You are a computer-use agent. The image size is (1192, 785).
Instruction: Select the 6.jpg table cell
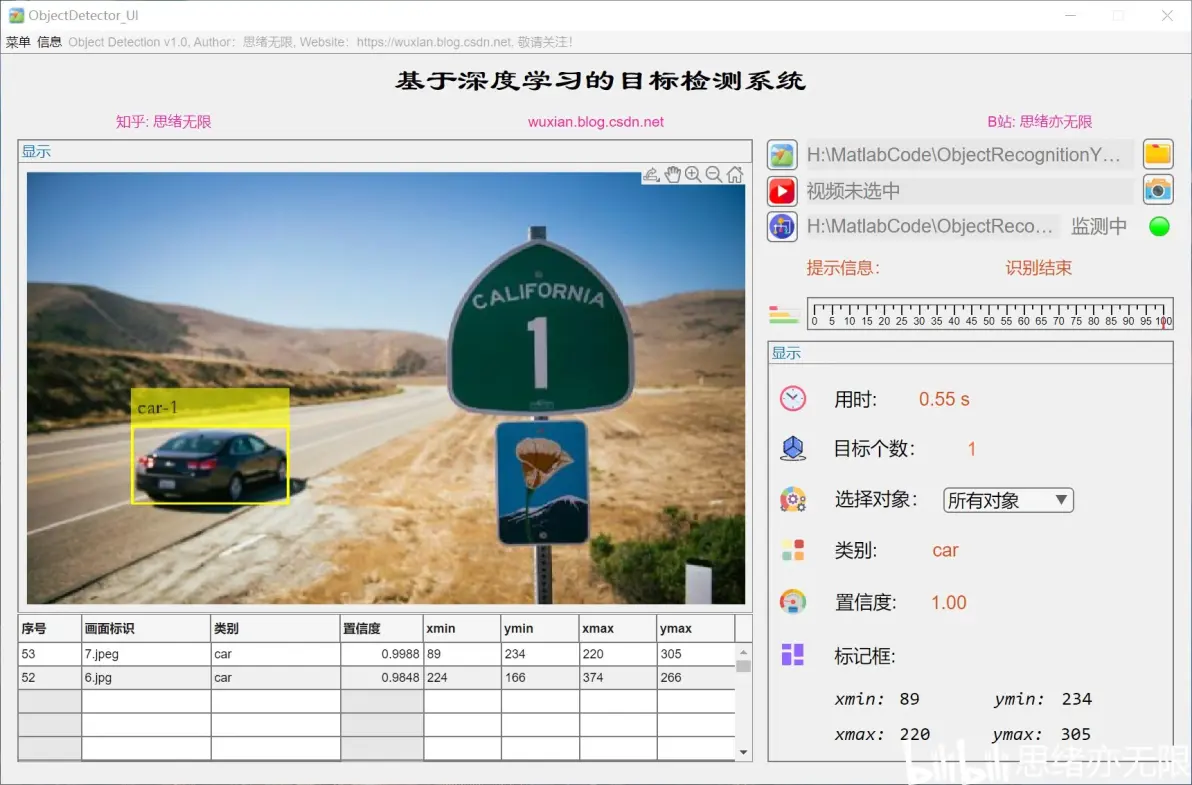click(146, 677)
